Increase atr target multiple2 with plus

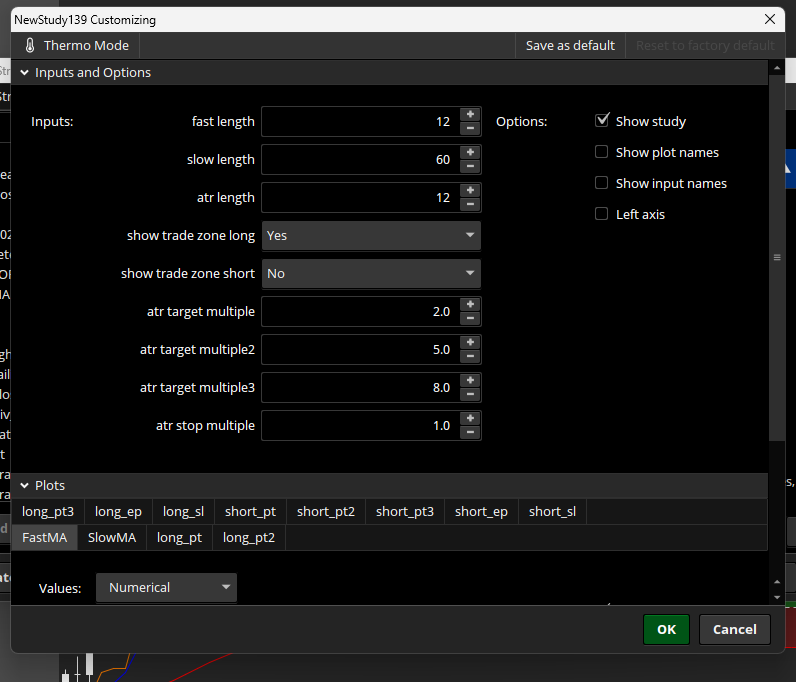click(470, 342)
